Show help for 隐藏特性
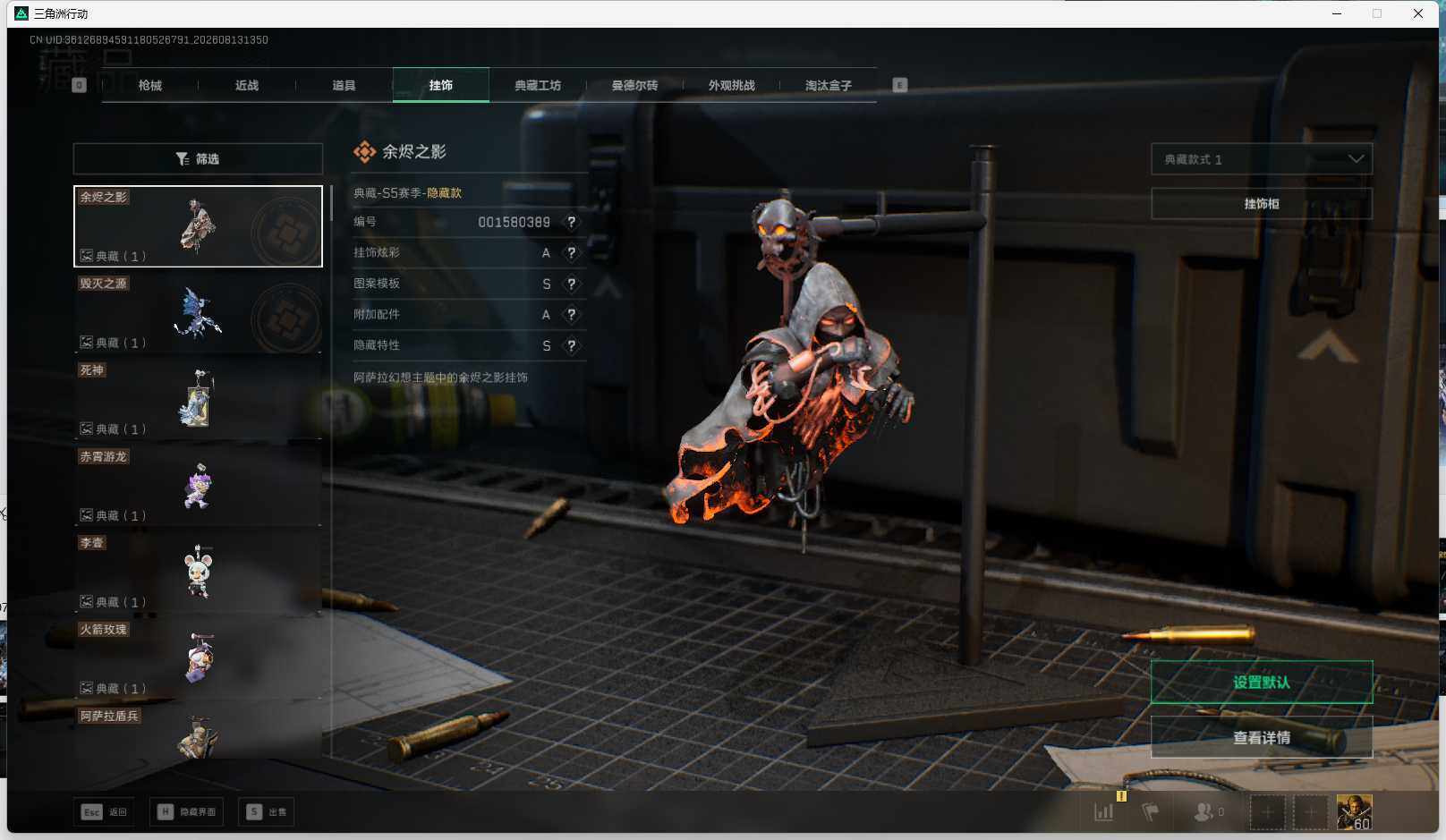This screenshot has height=840, width=1446. point(571,345)
